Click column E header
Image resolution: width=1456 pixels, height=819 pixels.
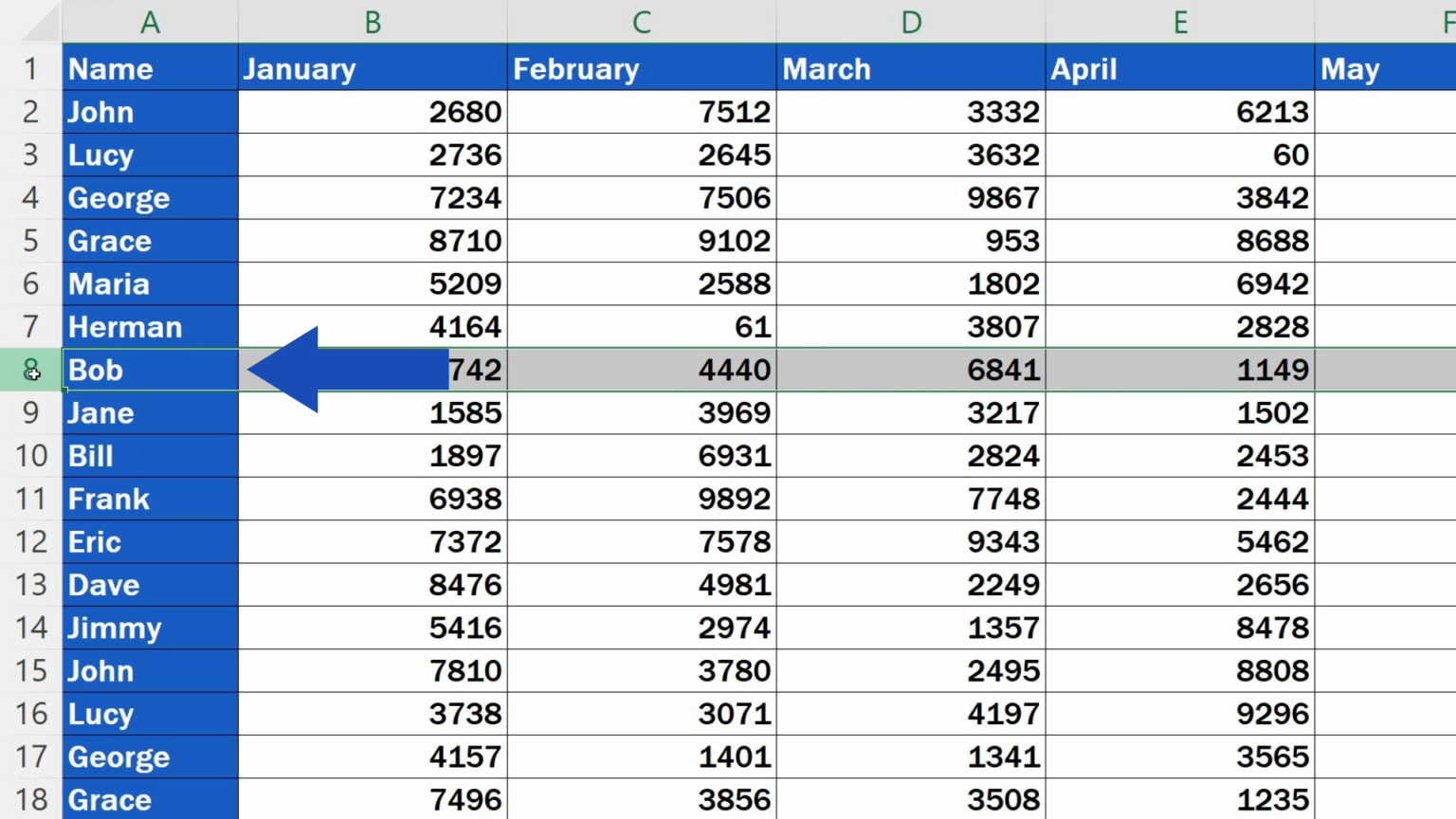1180,22
